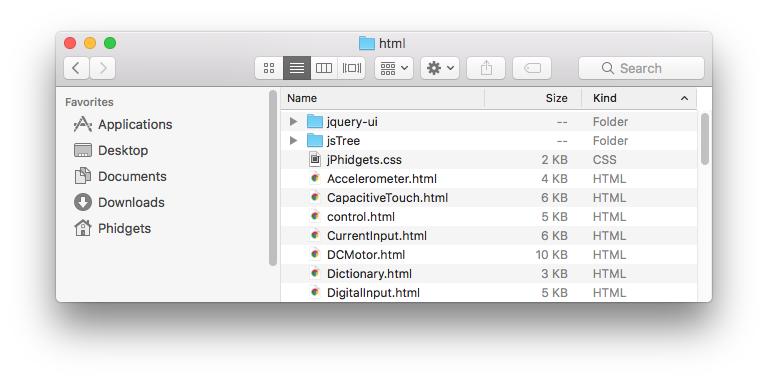Screen dimensions: 768x382
Task: Click the jquery-ui folder name
Action: (352, 122)
